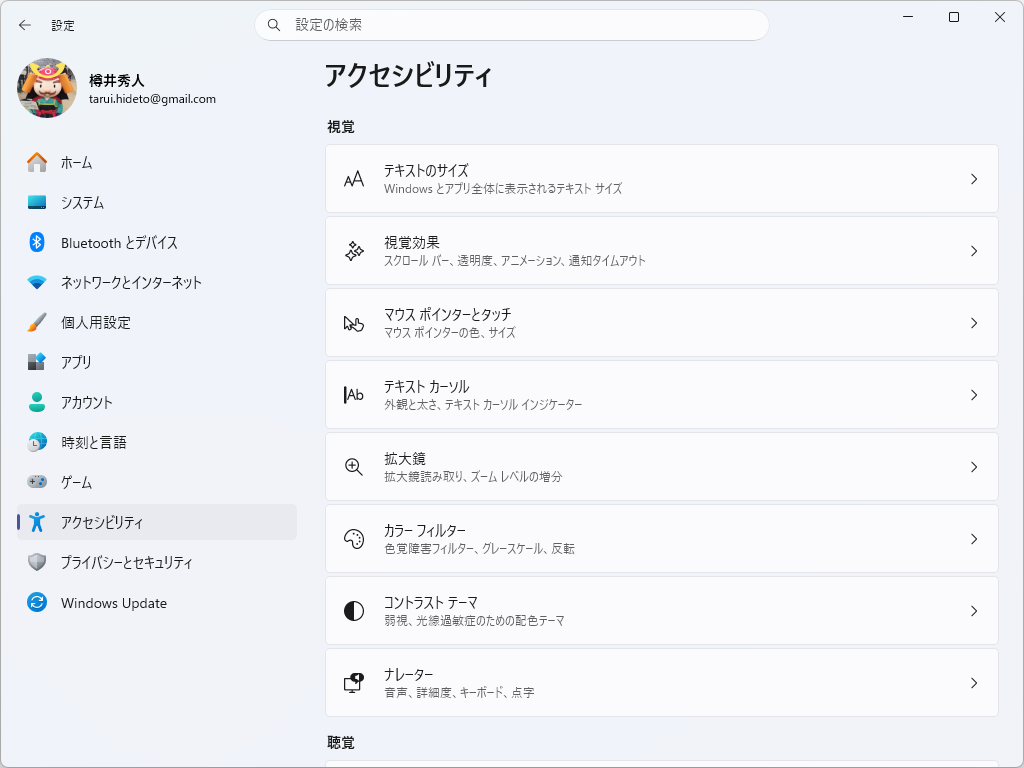Open 拡大鏡 via its right chevron
Image resolution: width=1024 pixels, height=768 pixels.
974,467
